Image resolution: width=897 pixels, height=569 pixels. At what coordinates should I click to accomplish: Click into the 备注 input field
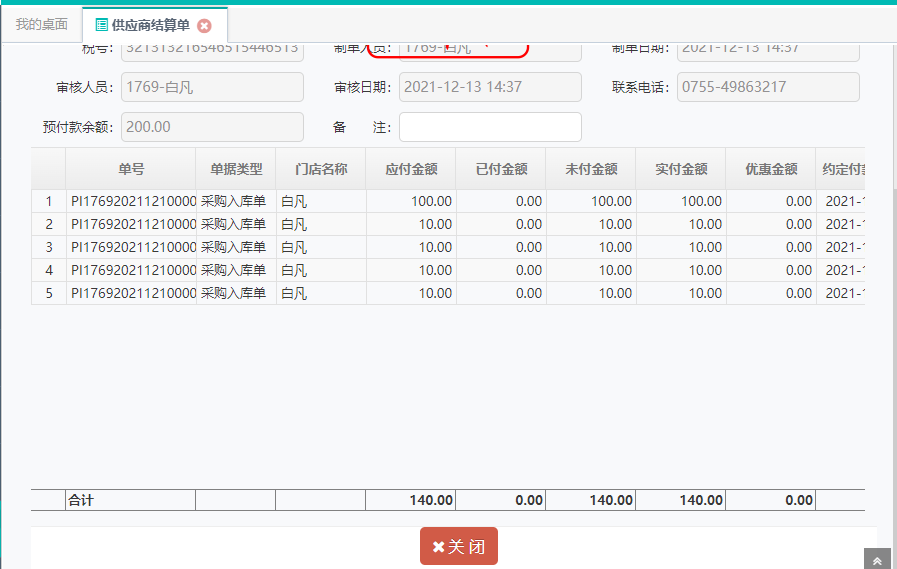coord(490,127)
